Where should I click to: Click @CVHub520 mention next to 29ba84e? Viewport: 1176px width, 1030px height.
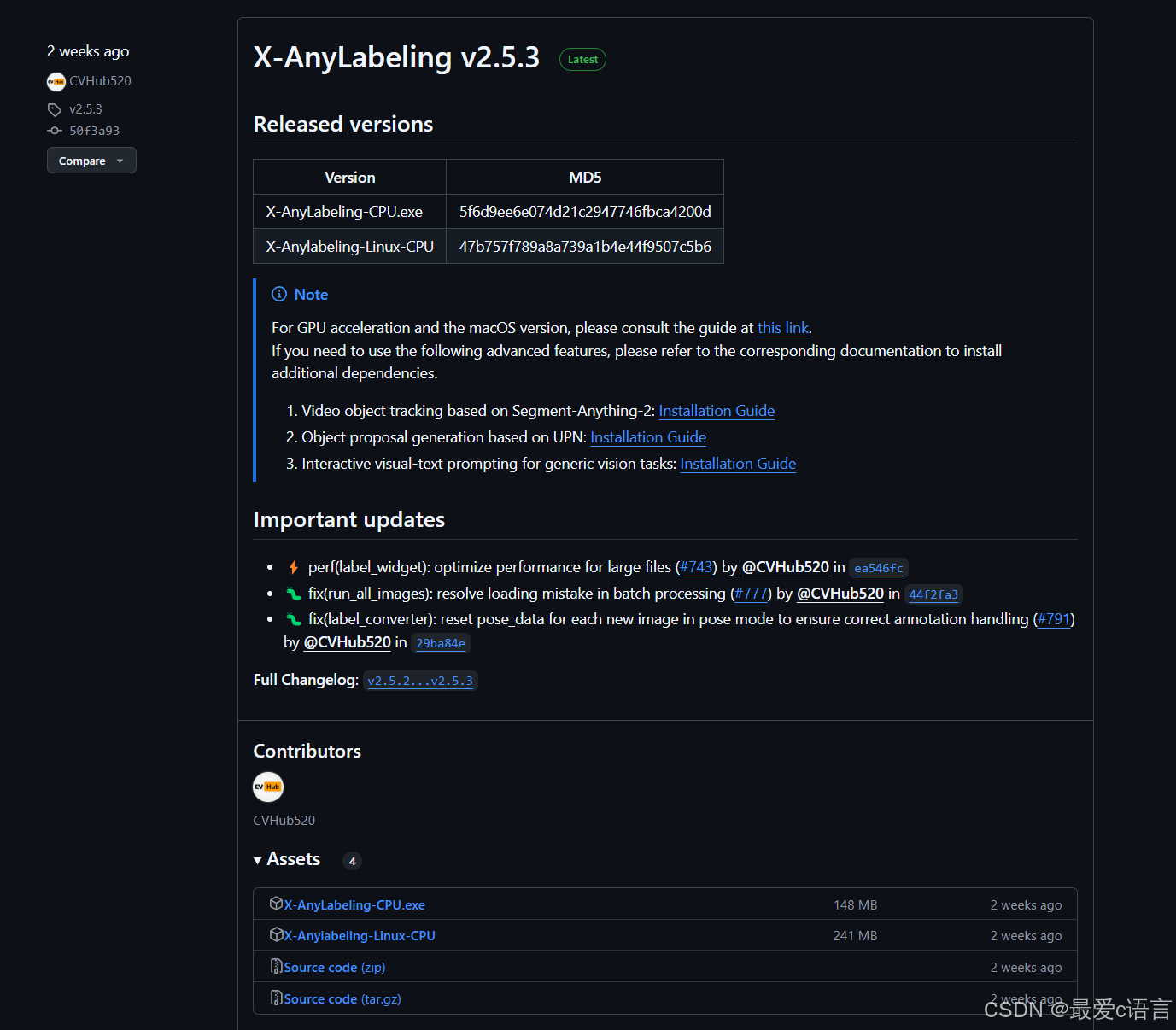[x=348, y=642]
